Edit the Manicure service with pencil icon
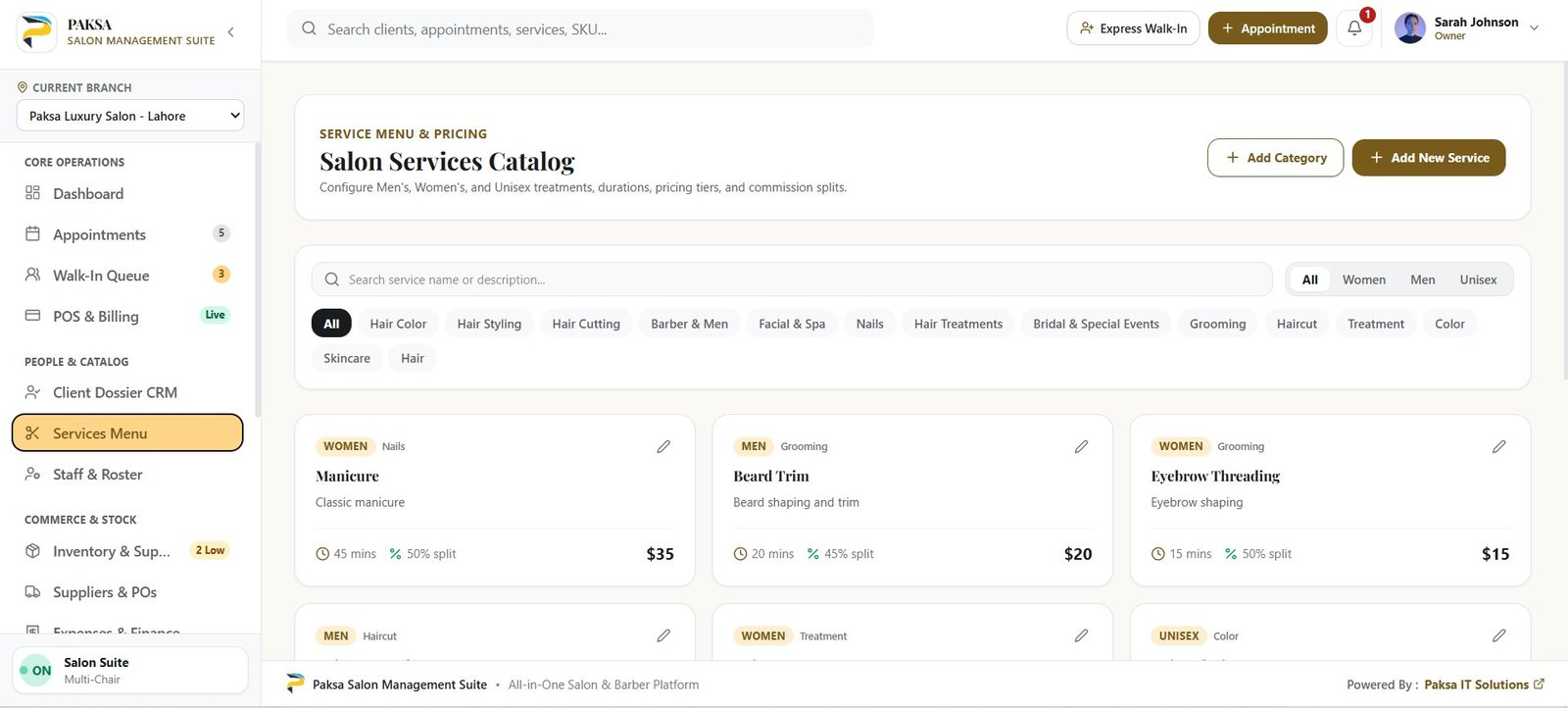1568x708 pixels. click(663, 446)
